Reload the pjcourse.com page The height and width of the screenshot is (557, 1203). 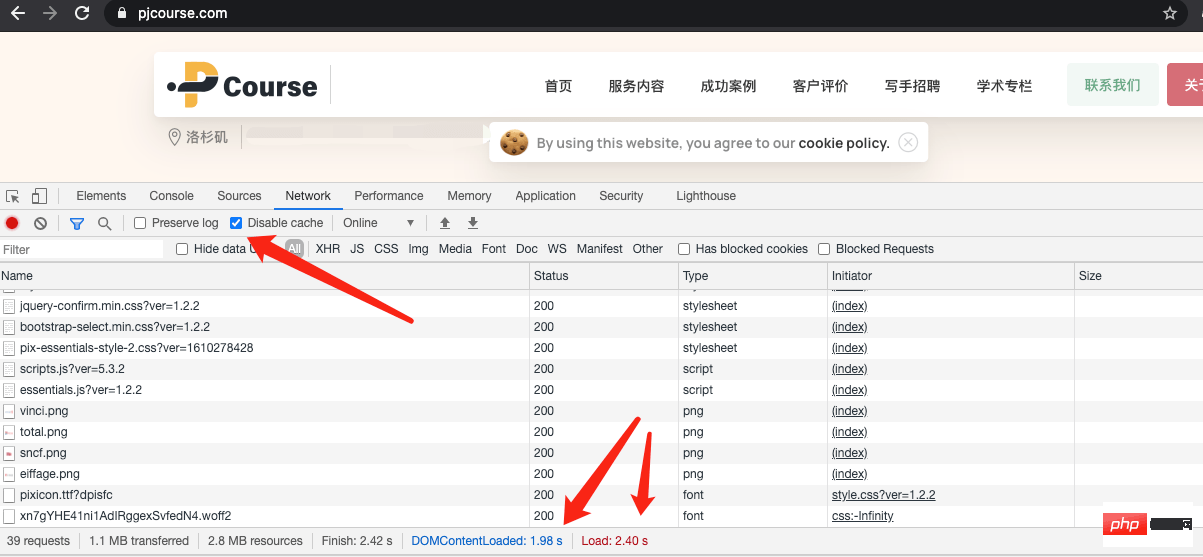click(82, 14)
